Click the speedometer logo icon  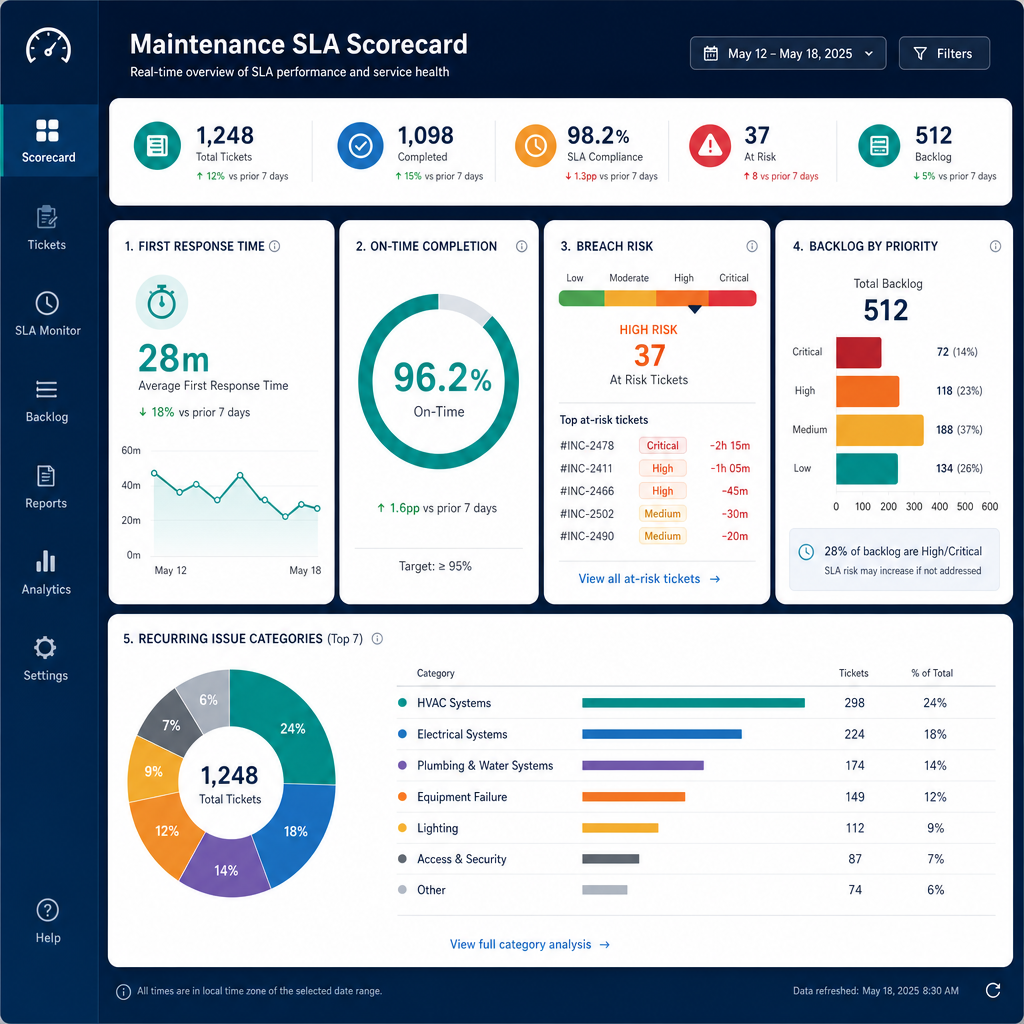48,46
